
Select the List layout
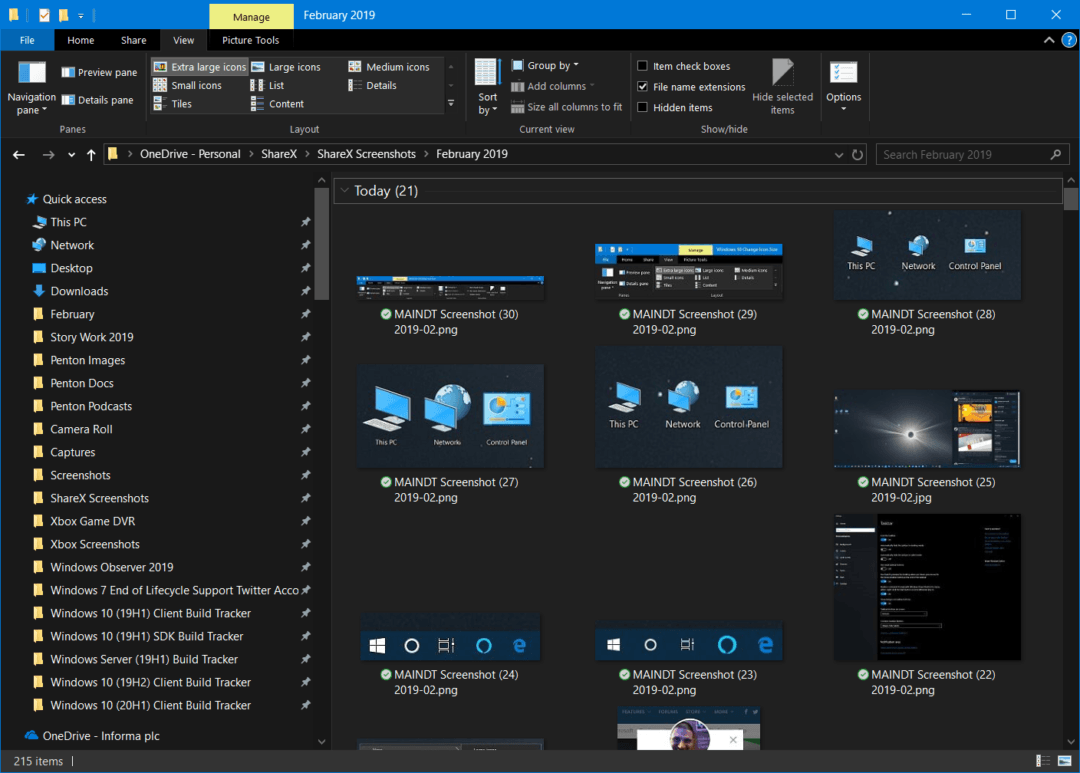coord(276,85)
